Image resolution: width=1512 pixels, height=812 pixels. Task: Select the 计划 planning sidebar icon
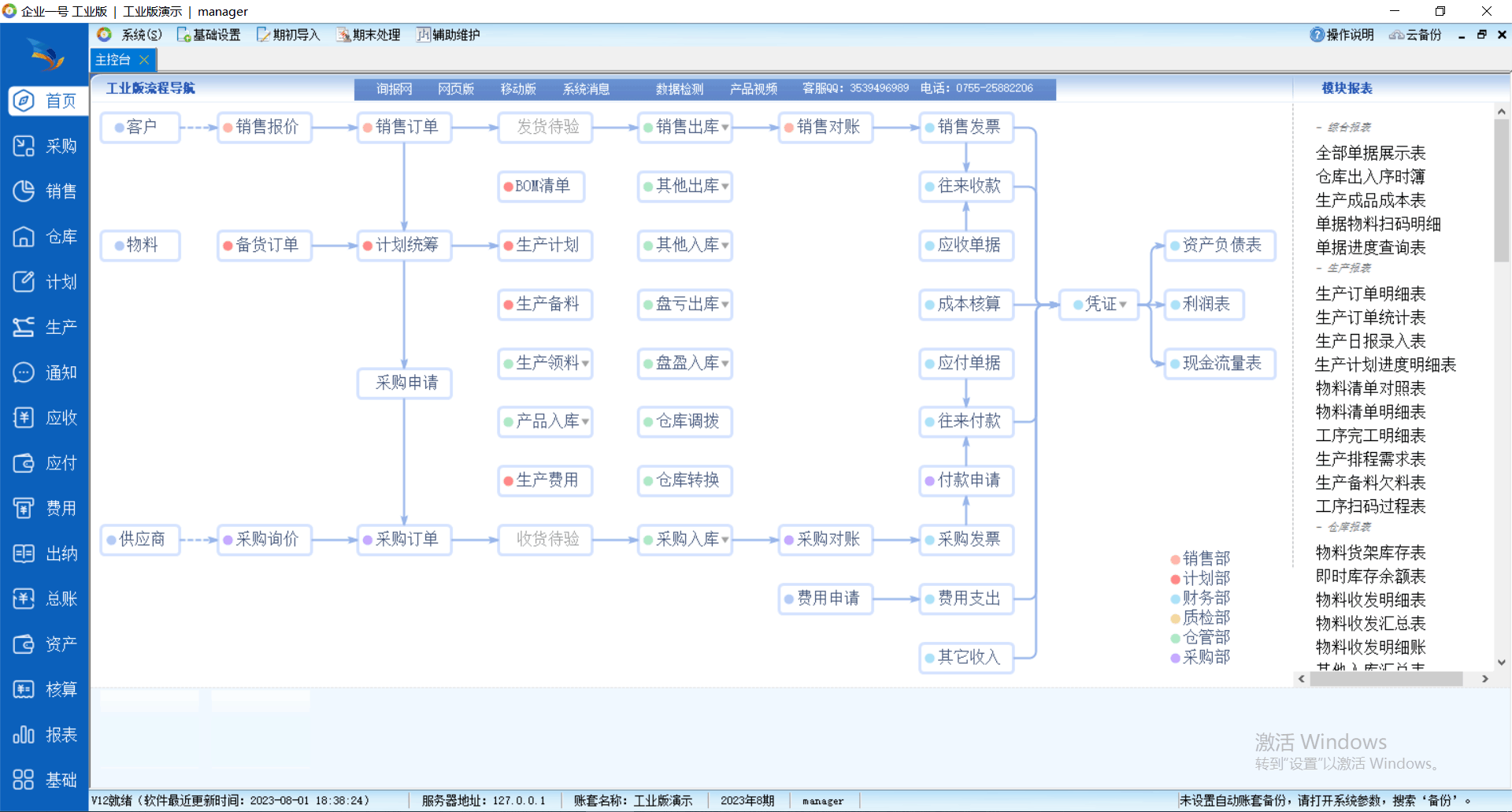(x=24, y=282)
